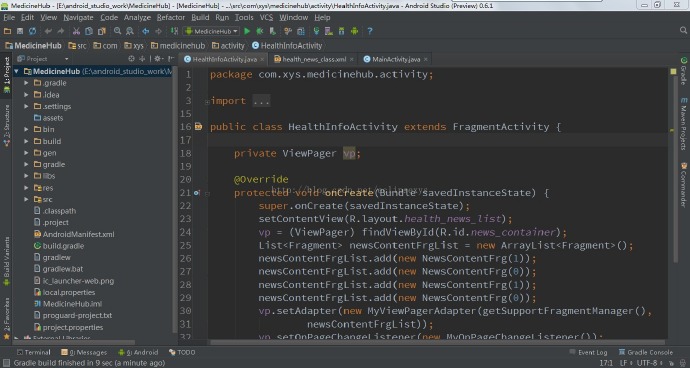Toggle the Build Variants side panel
This screenshot has width=690, height=368.
tap(7, 261)
